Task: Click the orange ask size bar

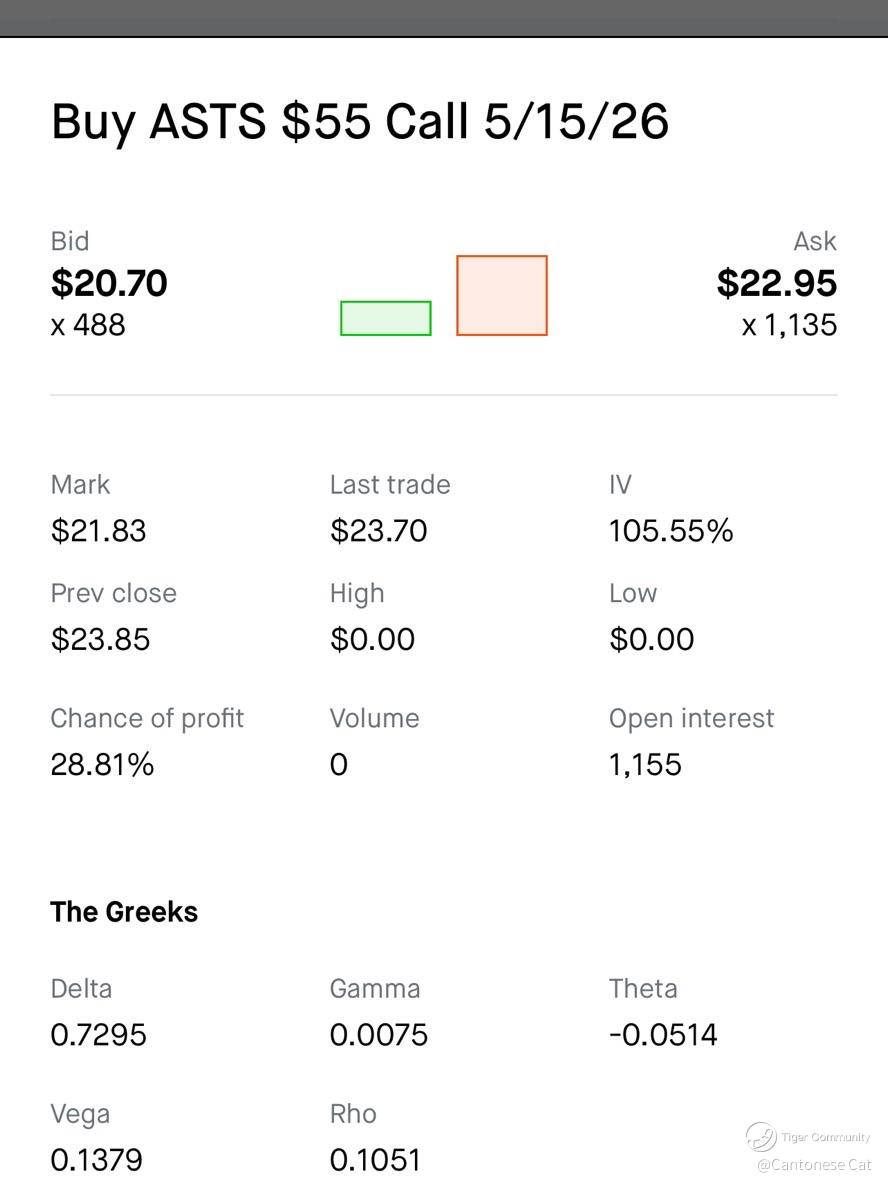Action: click(502, 295)
